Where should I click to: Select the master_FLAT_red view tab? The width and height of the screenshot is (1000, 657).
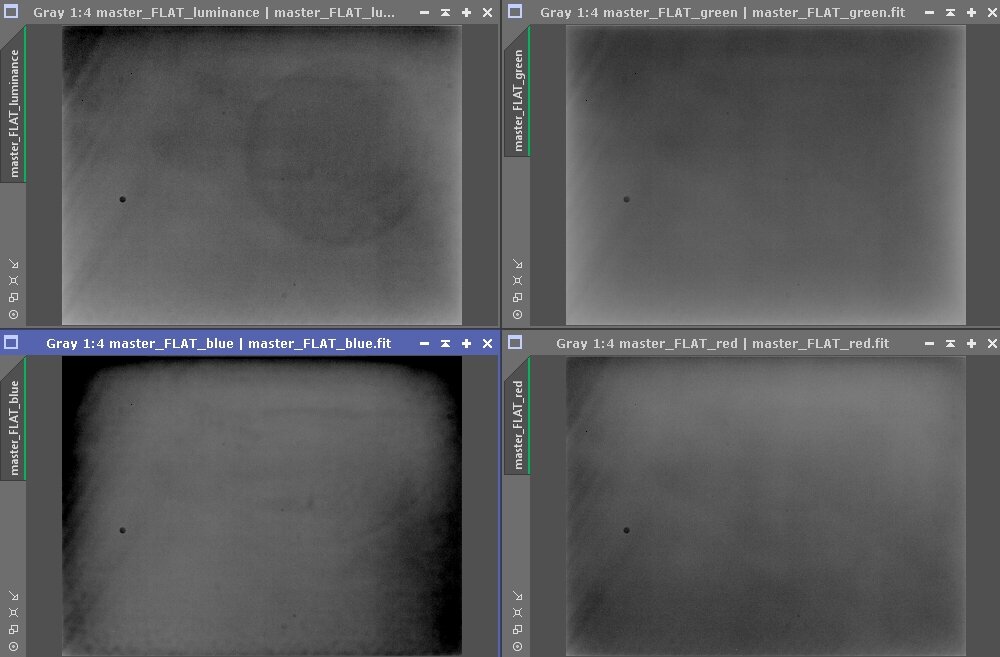pos(518,424)
